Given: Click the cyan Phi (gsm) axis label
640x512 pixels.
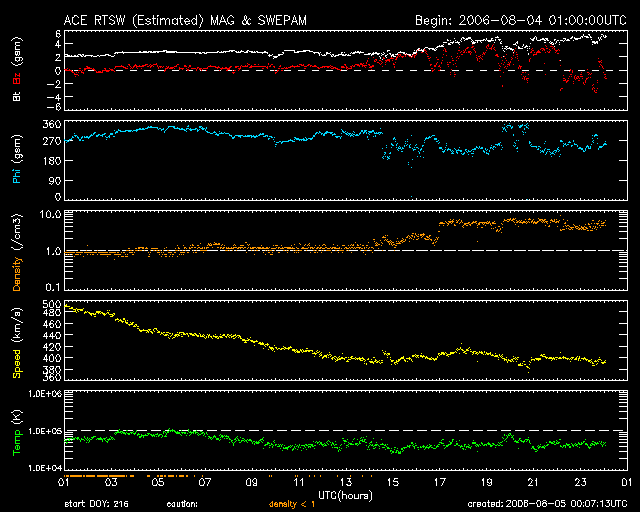Looking at the screenshot, I should click(x=17, y=159).
